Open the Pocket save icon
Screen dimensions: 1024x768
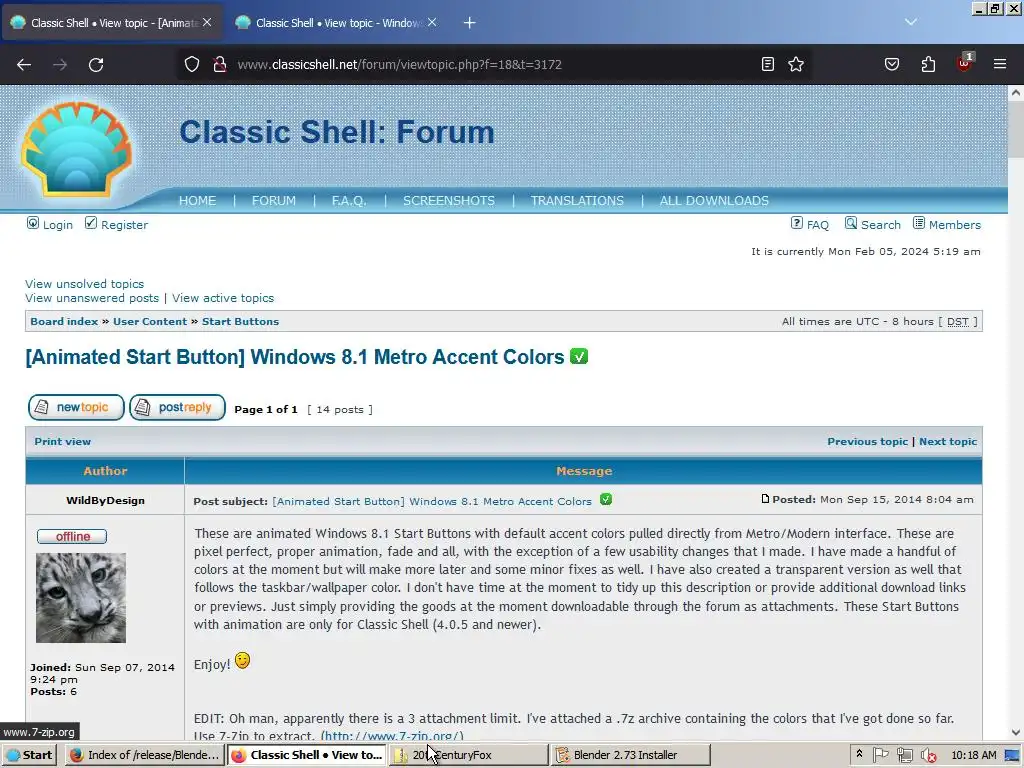(892, 64)
